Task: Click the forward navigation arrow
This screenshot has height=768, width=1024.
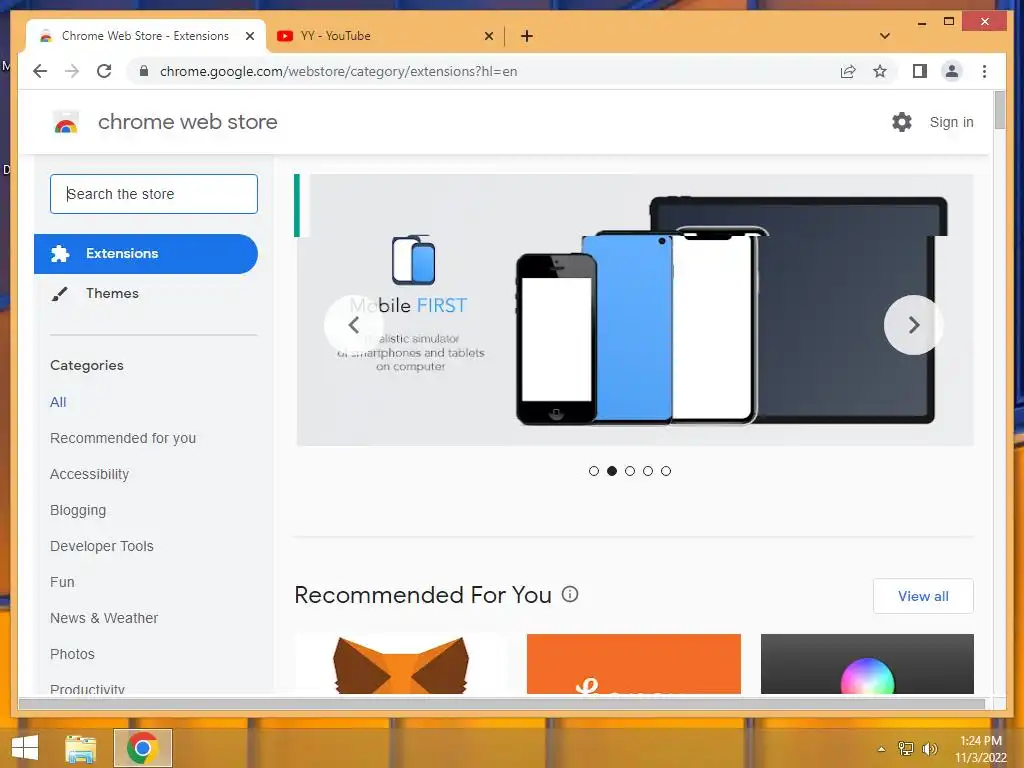Action: pyautogui.click(x=72, y=71)
